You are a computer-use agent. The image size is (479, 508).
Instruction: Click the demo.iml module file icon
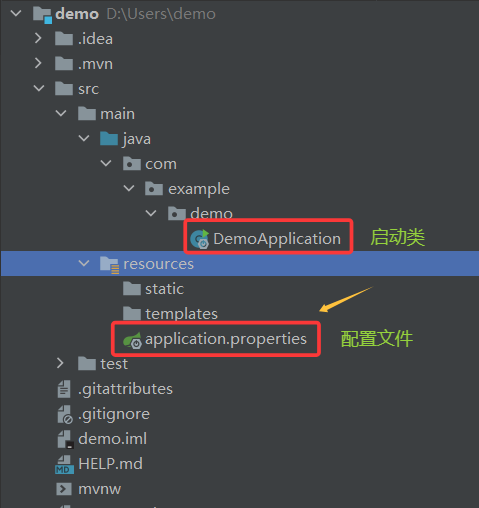pos(65,439)
